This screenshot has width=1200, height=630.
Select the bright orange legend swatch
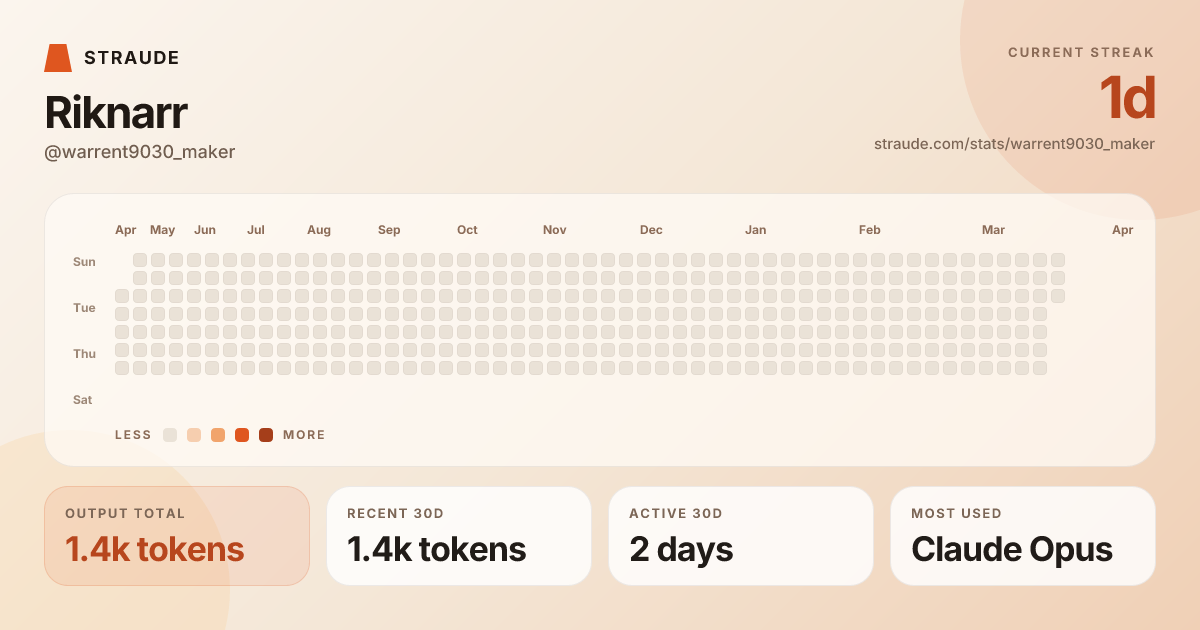click(x=242, y=435)
